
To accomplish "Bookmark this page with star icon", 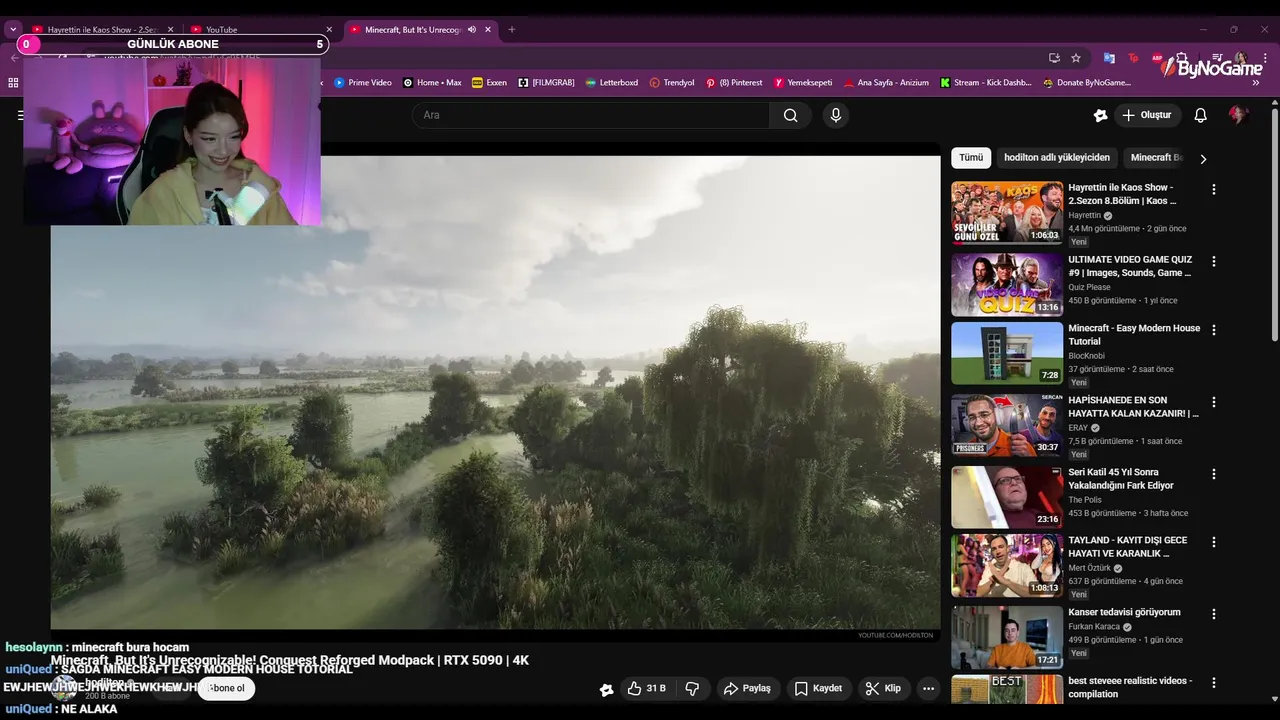I will pyautogui.click(x=1076, y=58).
